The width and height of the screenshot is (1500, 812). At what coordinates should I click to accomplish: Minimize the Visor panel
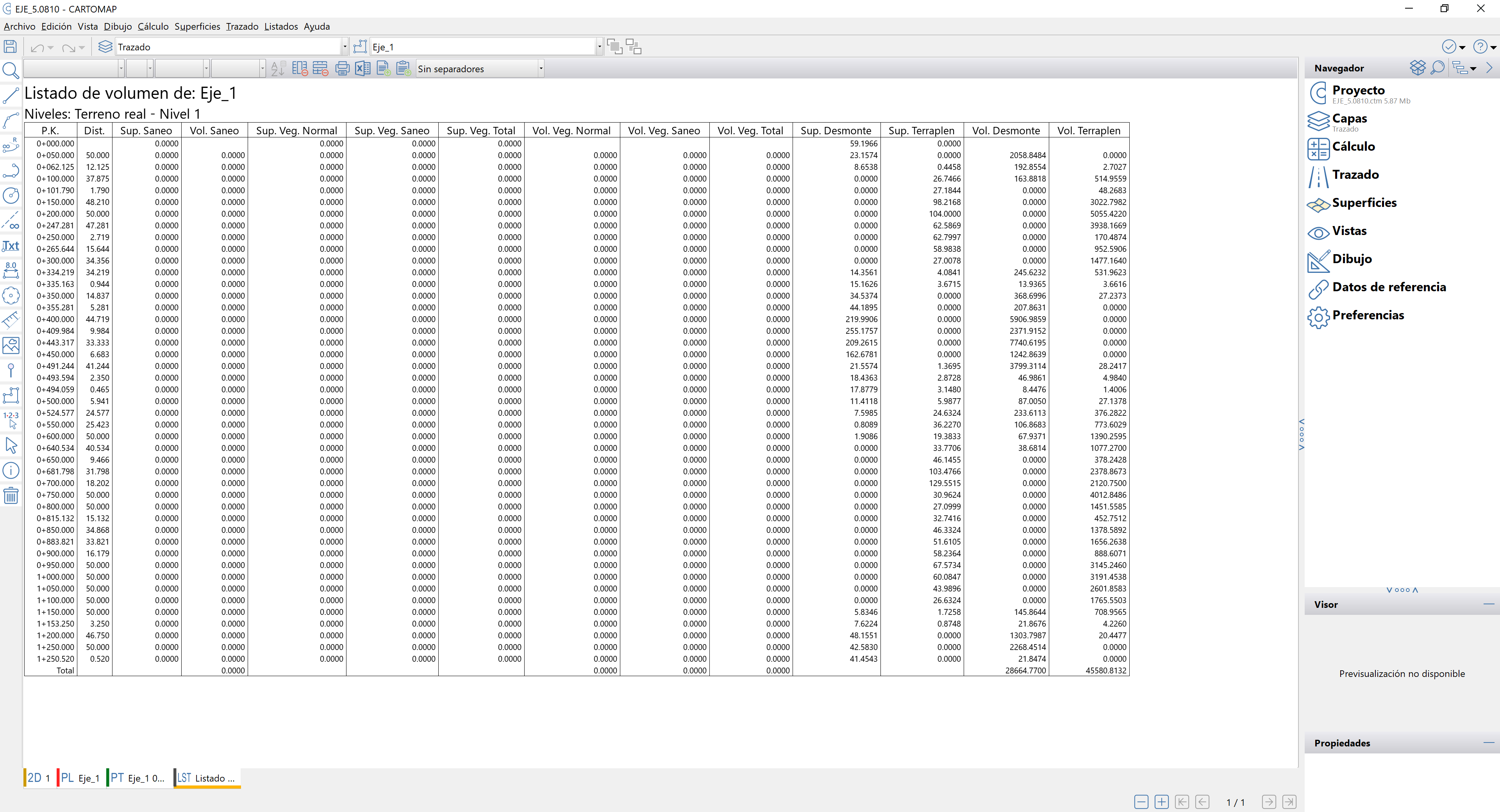[1489, 604]
